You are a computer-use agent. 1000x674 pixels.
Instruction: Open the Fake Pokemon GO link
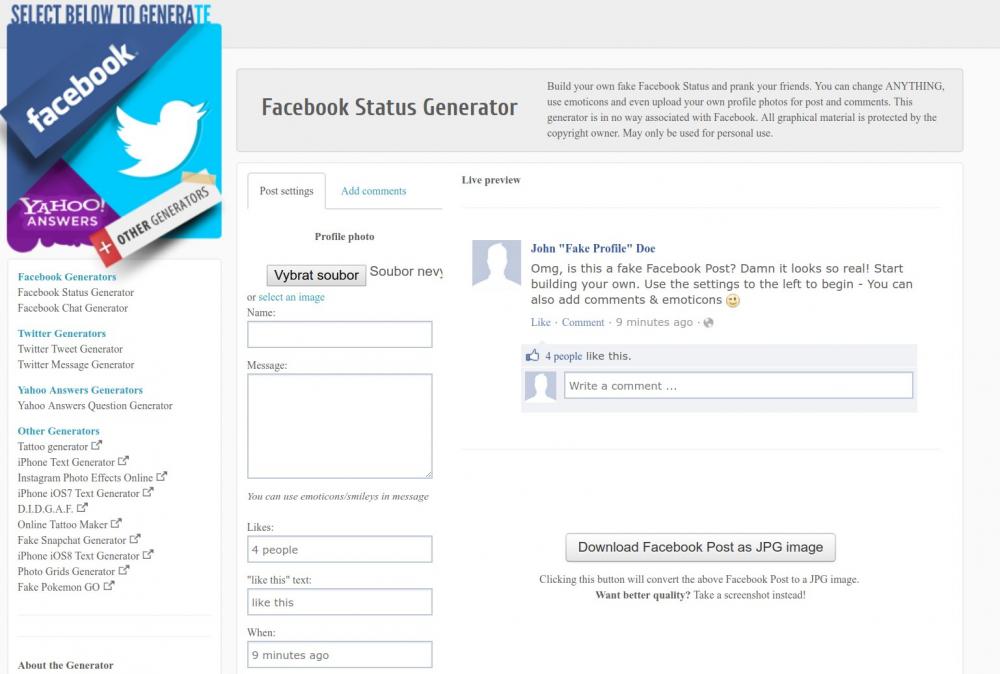pos(59,587)
